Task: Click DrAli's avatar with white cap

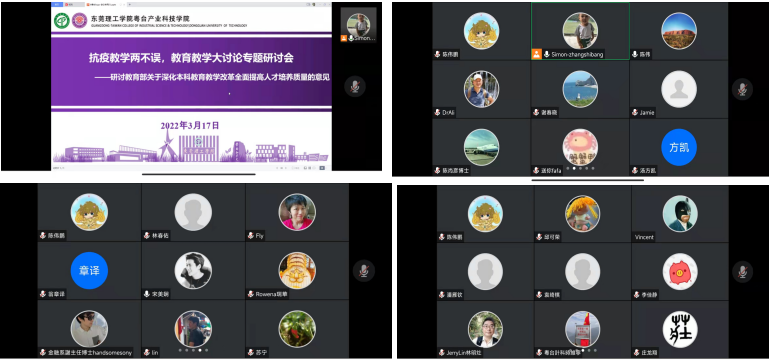Action: pos(481,89)
